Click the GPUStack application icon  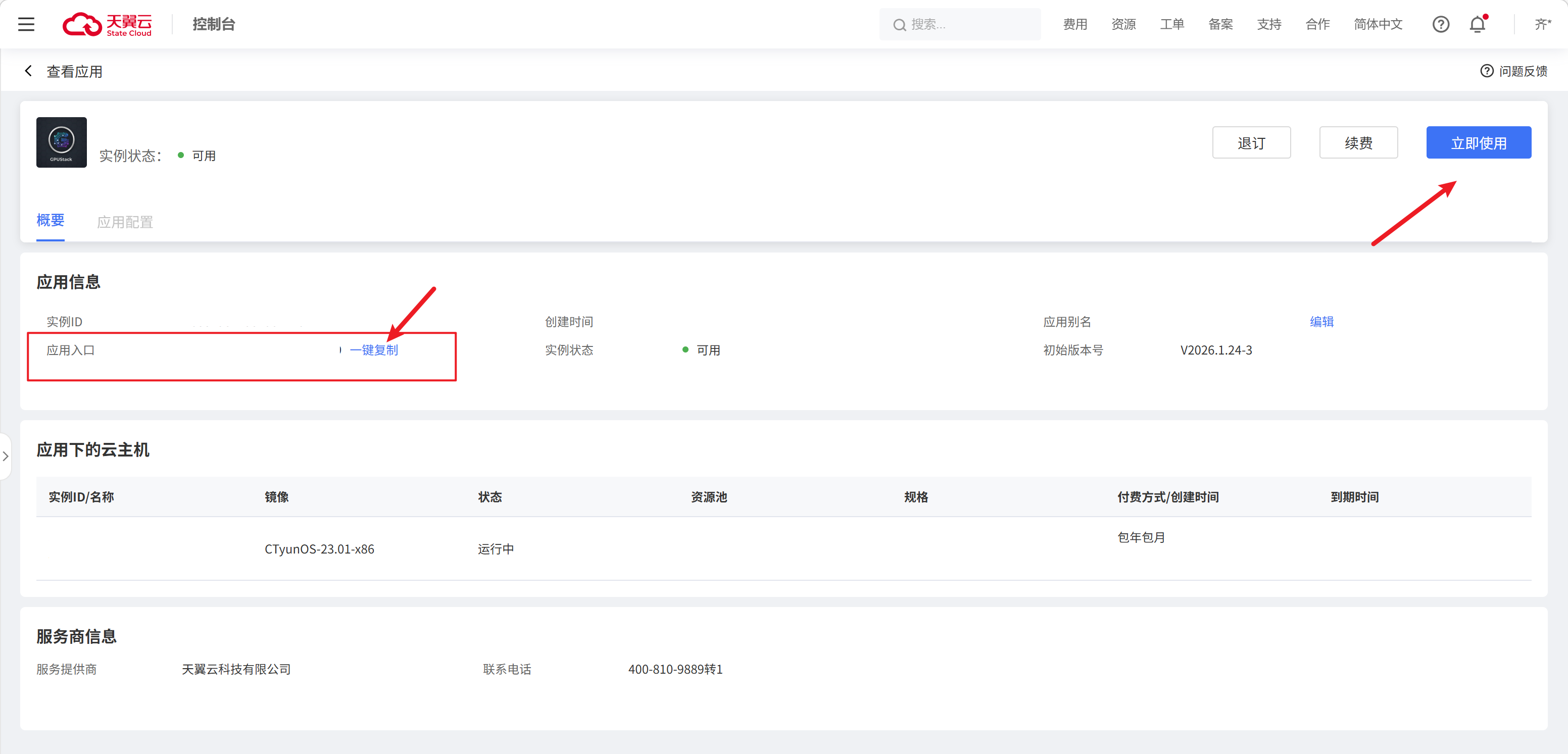[62, 142]
